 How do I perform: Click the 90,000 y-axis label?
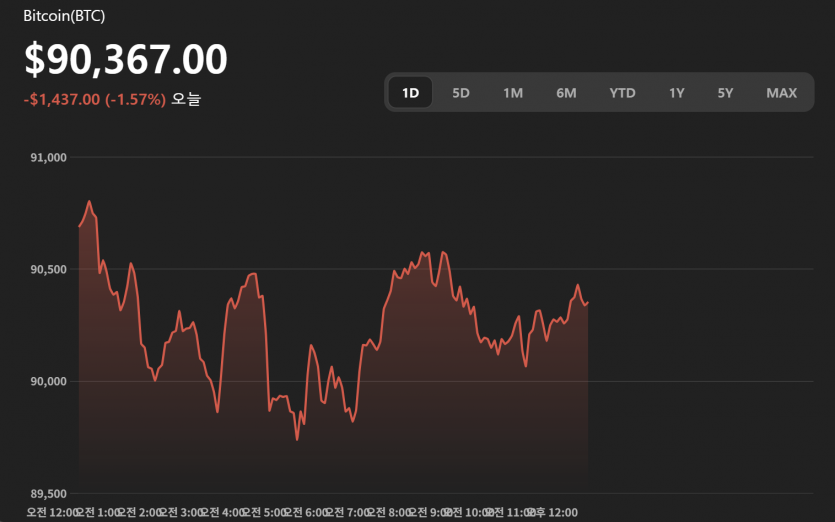49,381
